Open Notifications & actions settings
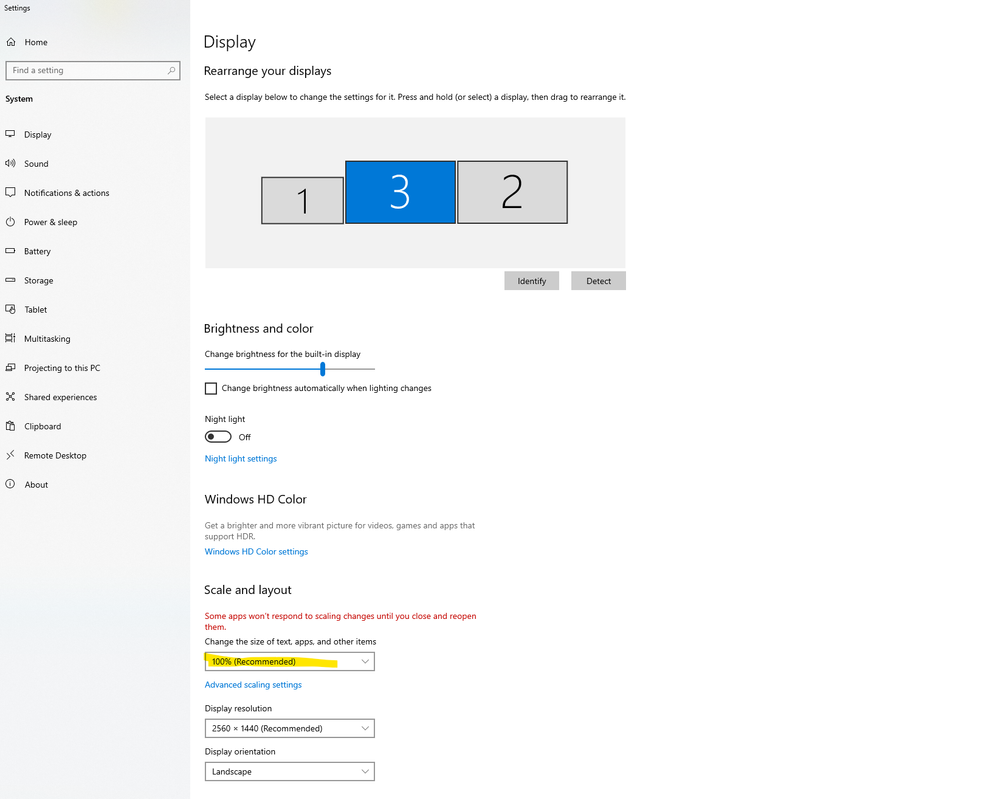This screenshot has height=799, width=998. click(x=67, y=193)
